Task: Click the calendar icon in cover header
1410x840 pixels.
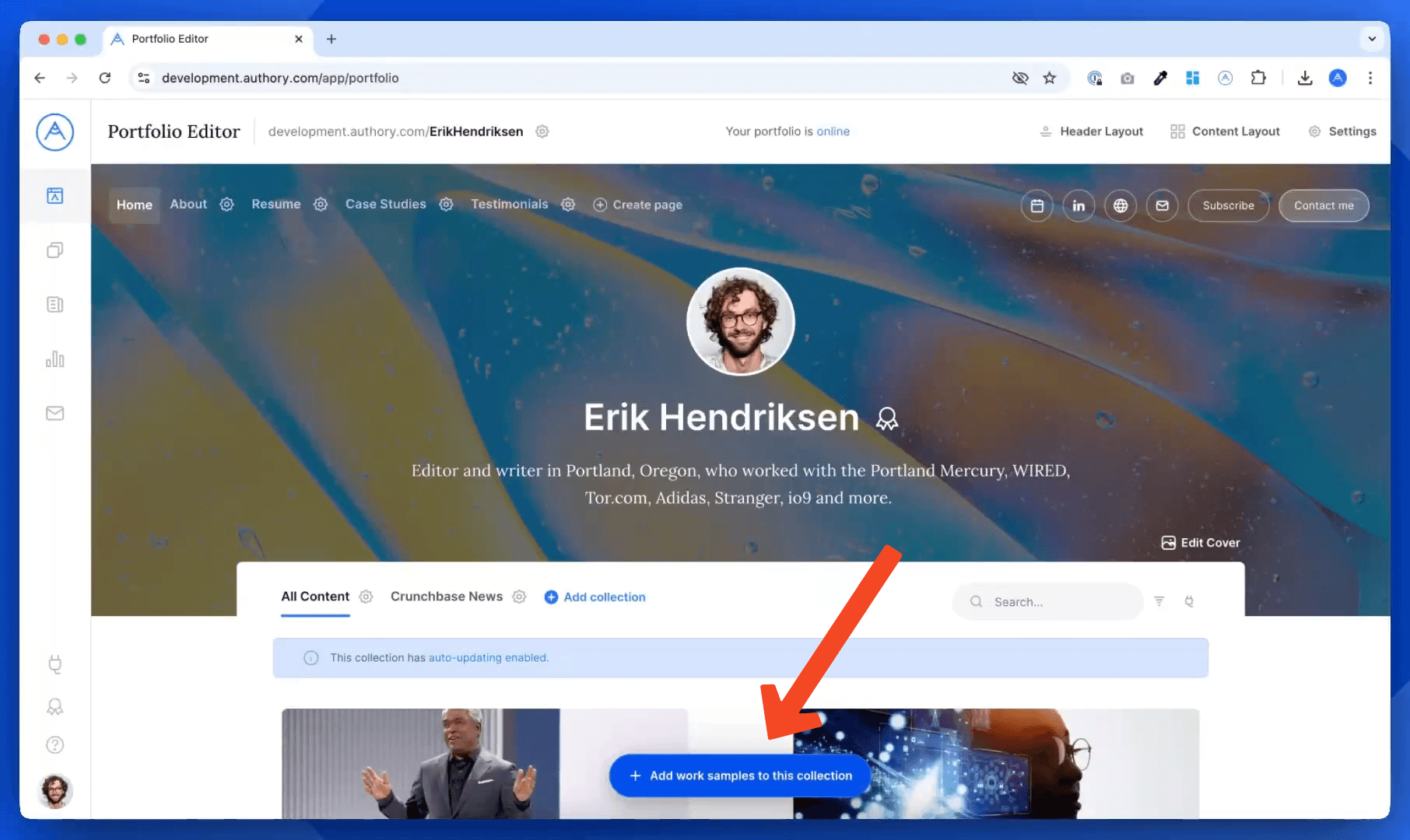Action: (1037, 205)
